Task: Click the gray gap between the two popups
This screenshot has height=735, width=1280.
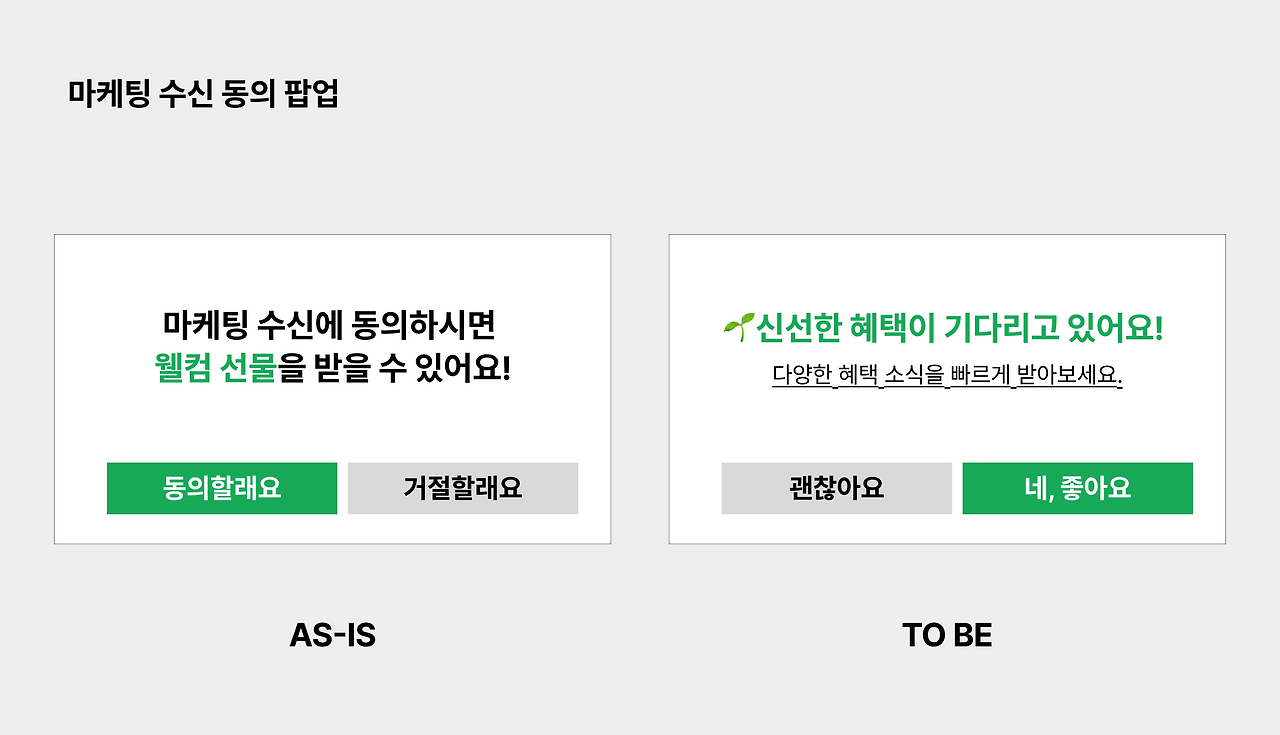Action: click(640, 389)
